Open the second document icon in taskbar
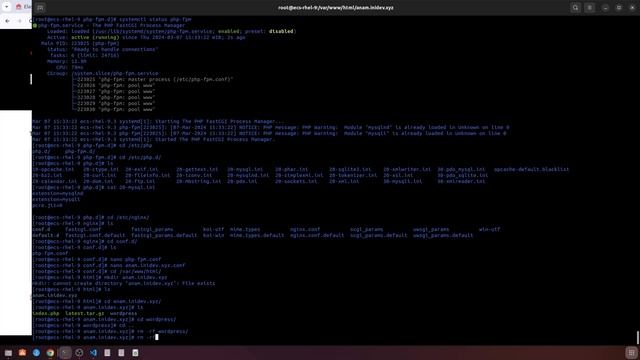This screenshot has width=640, height=360. (121, 353)
